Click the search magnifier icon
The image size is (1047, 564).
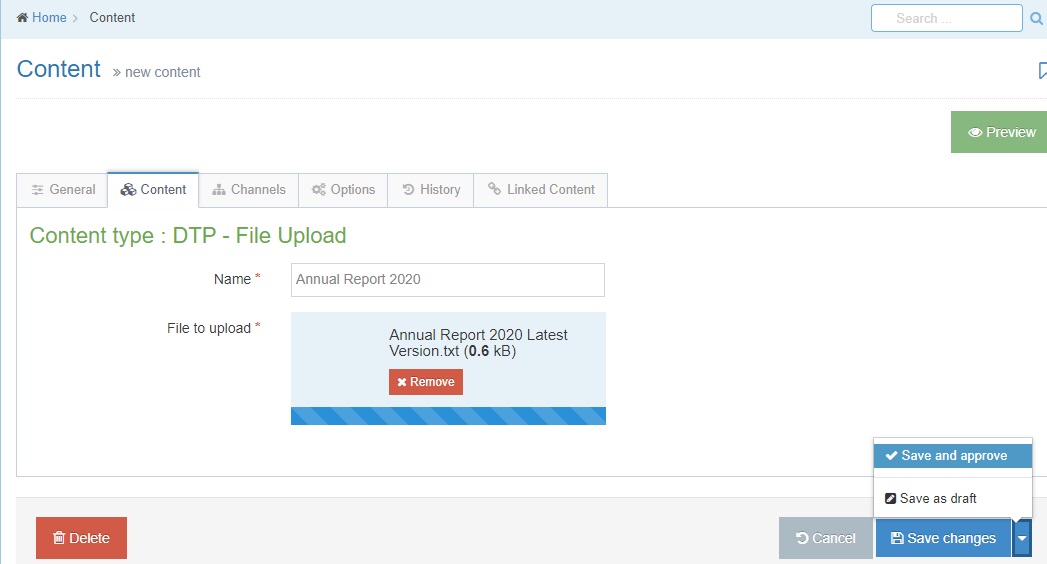tap(1037, 18)
